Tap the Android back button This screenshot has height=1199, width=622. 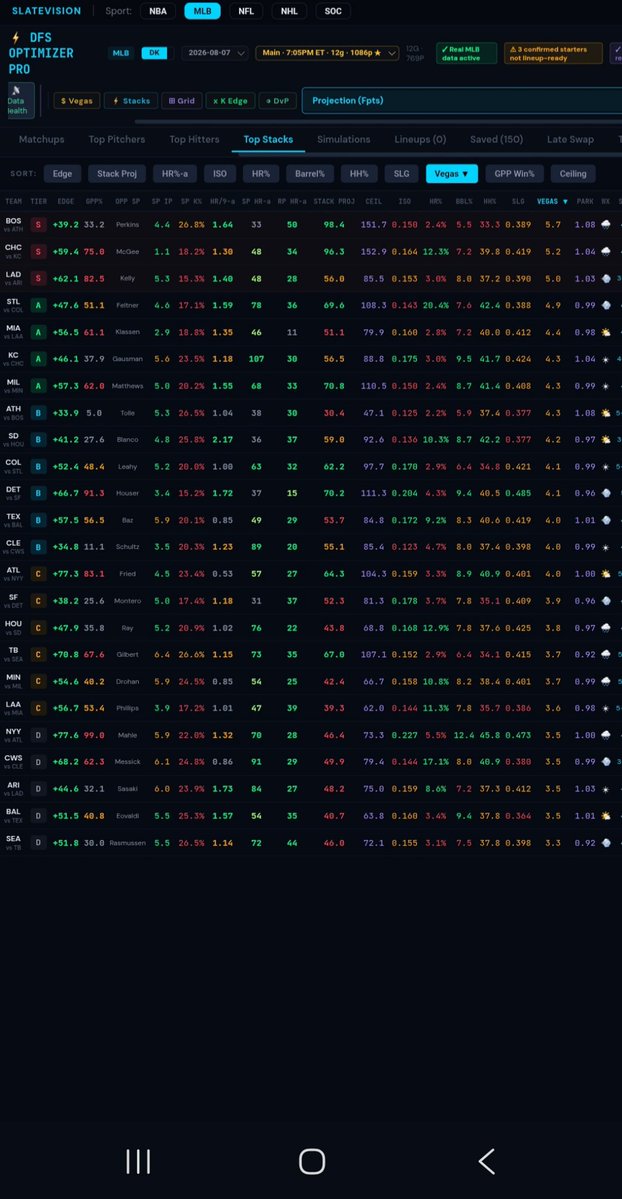click(x=486, y=1162)
